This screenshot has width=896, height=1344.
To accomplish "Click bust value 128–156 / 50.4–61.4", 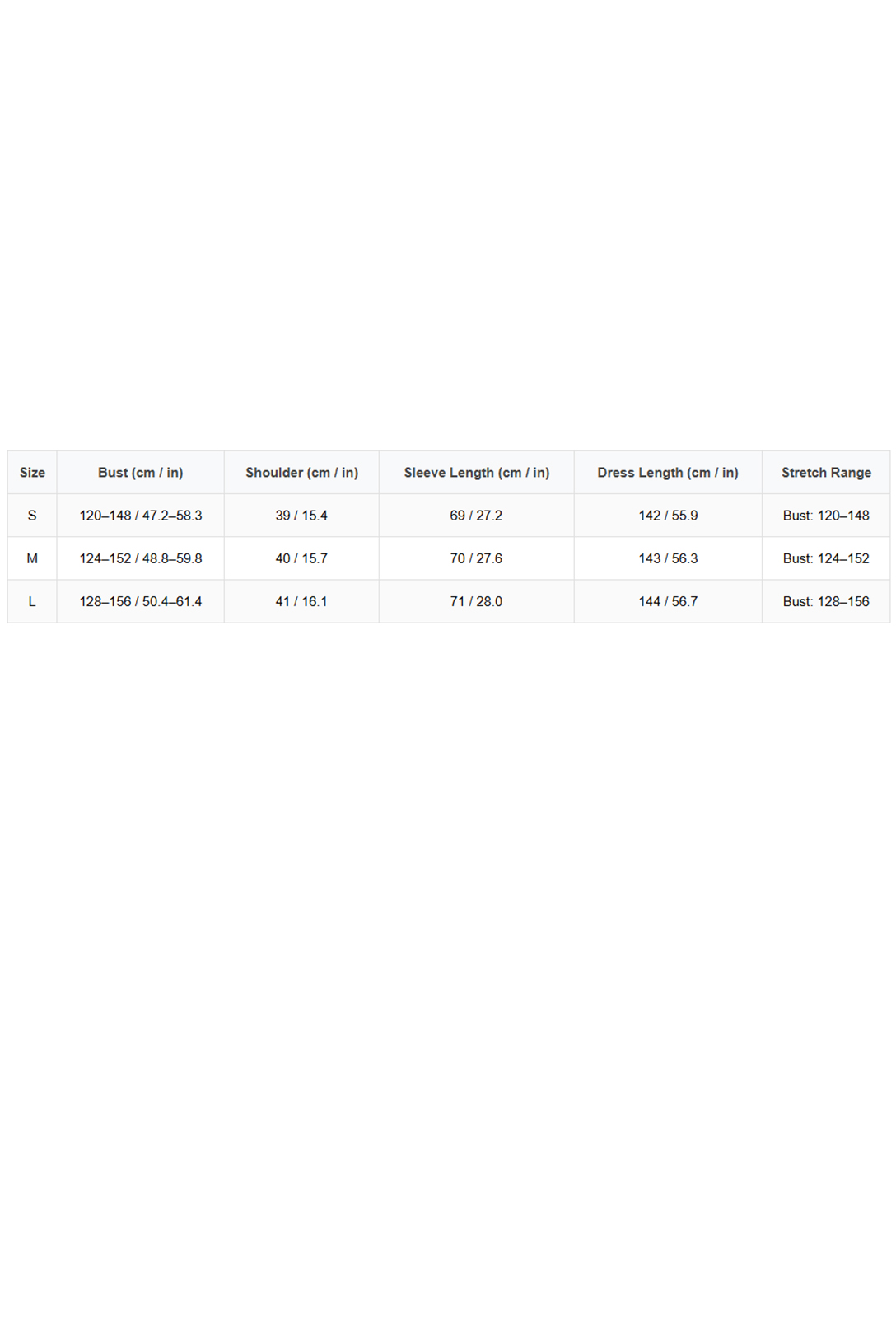I will coord(140,601).
